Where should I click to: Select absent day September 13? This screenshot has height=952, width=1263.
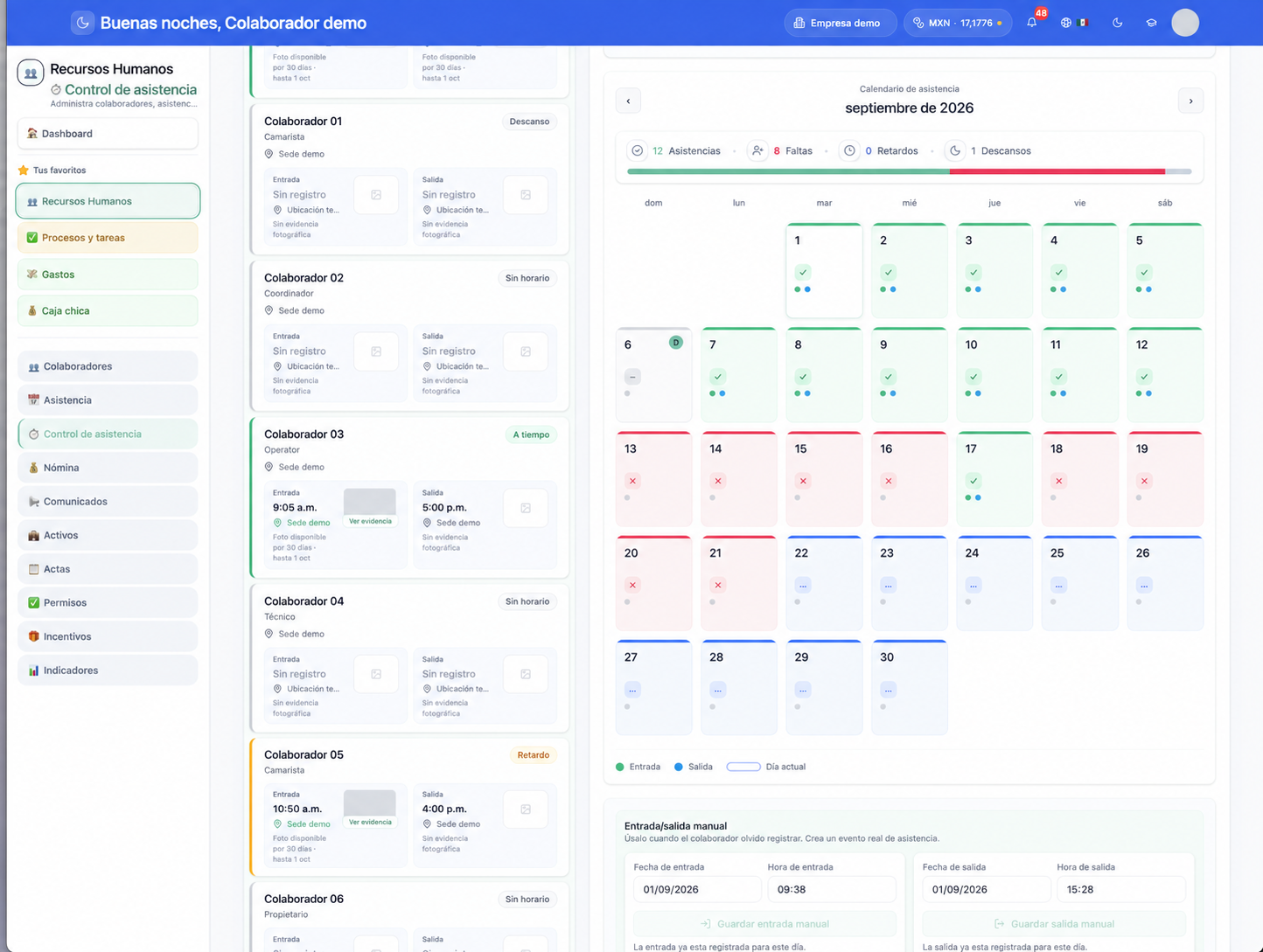tap(653, 478)
